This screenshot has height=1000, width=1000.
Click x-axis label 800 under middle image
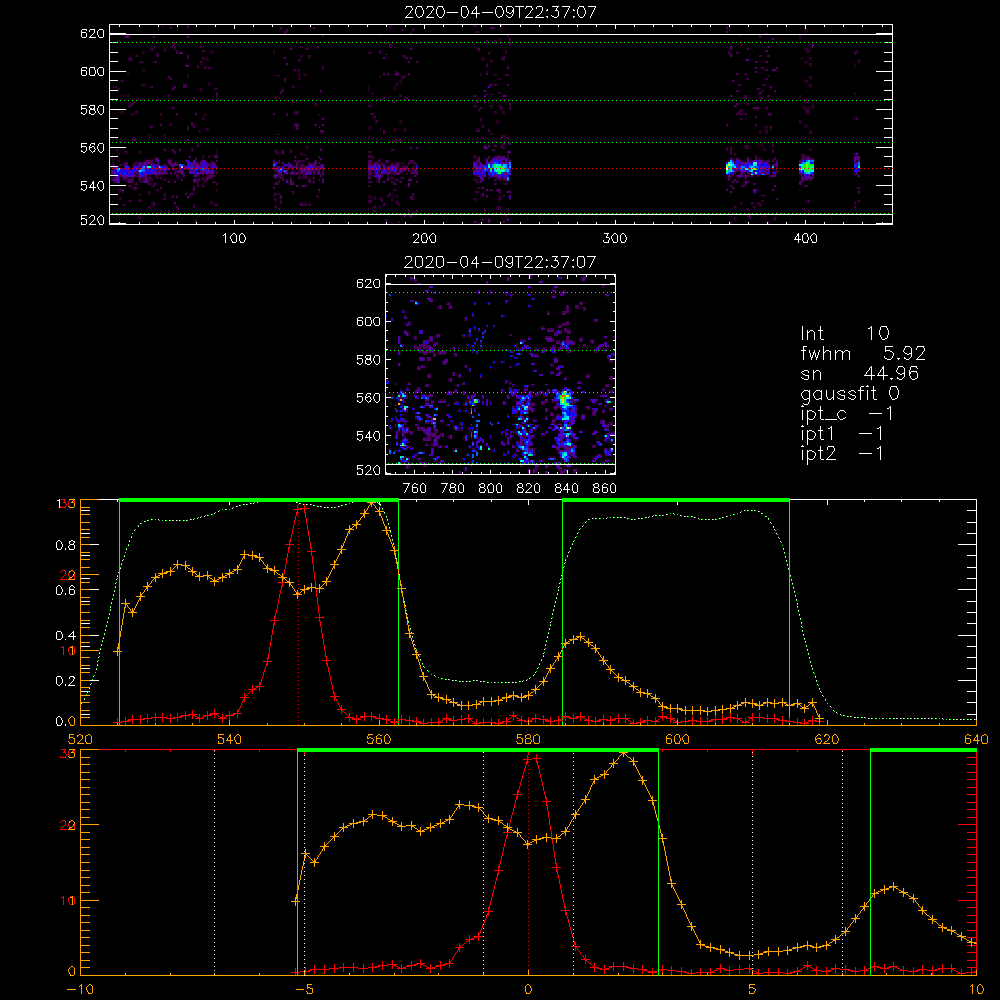click(x=490, y=489)
